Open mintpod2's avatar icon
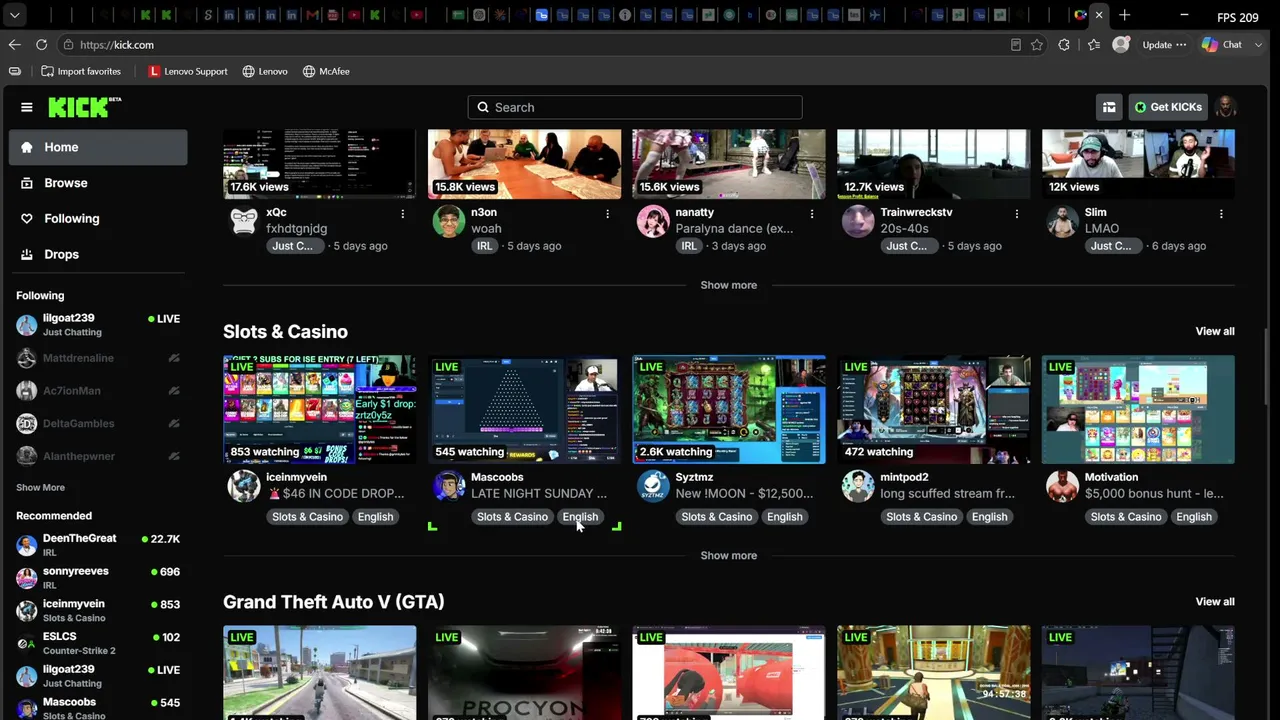The width and height of the screenshot is (1280, 720). pyautogui.click(x=858, y=486)
